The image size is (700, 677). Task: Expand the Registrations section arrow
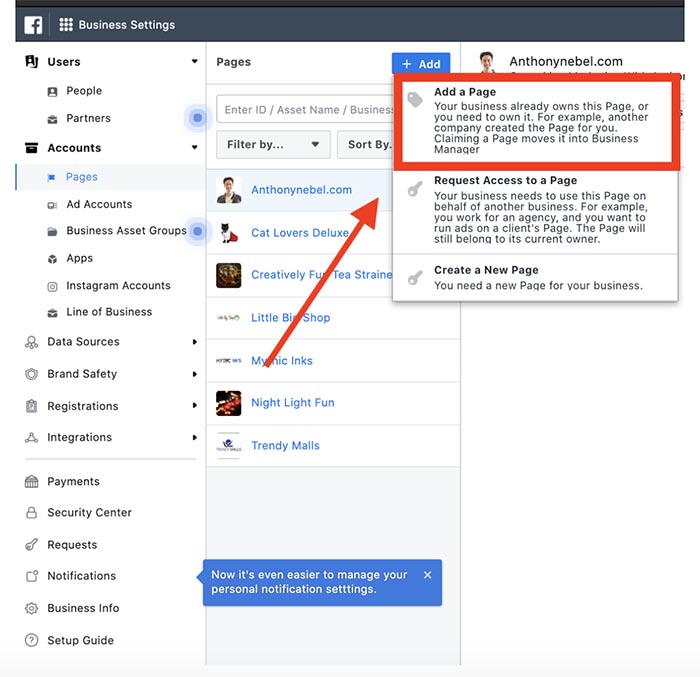(x=195, y=405)
